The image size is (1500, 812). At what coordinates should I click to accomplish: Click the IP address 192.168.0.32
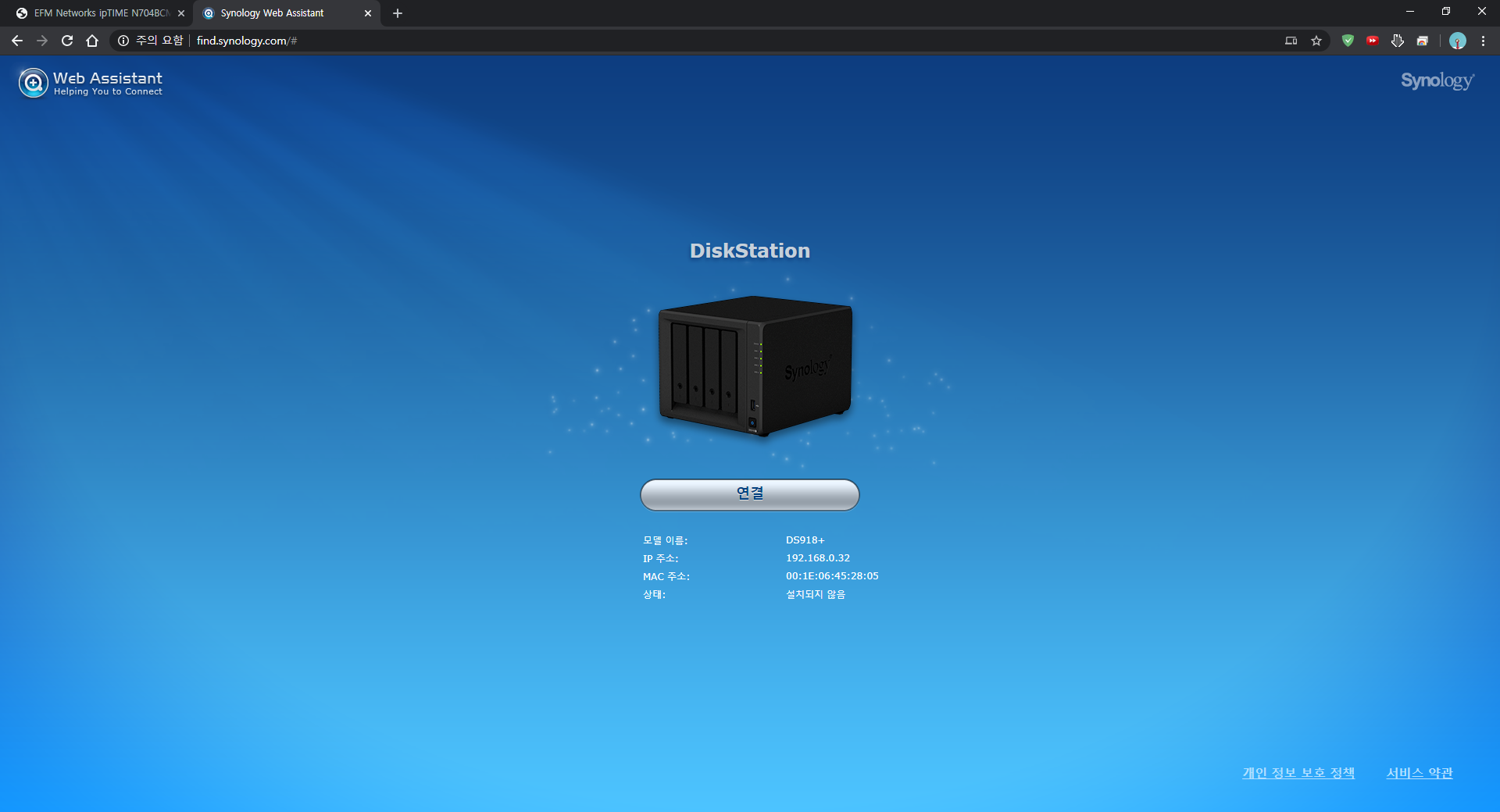click(818, 558)
